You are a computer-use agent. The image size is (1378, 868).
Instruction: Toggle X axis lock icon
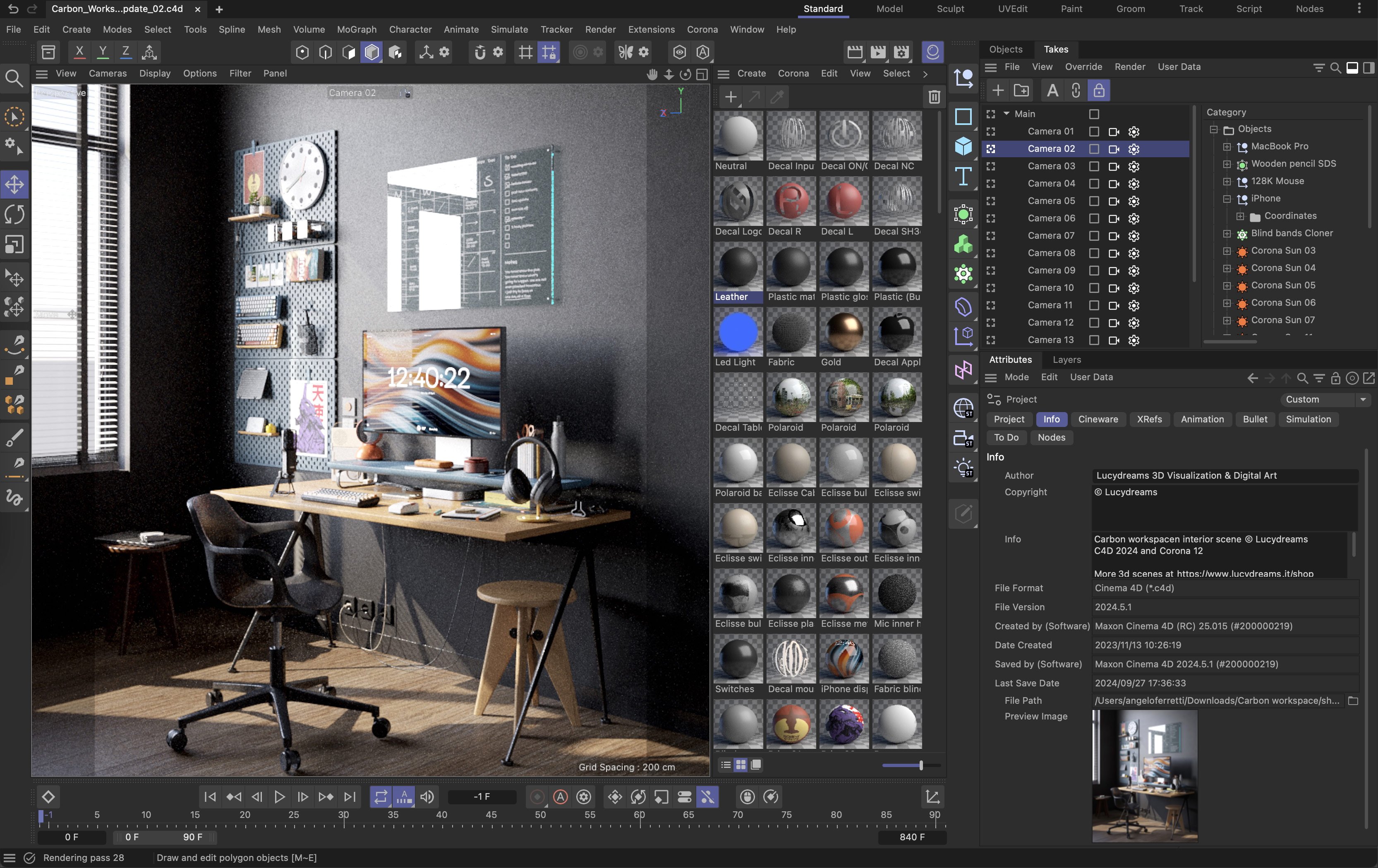(79, 52)
